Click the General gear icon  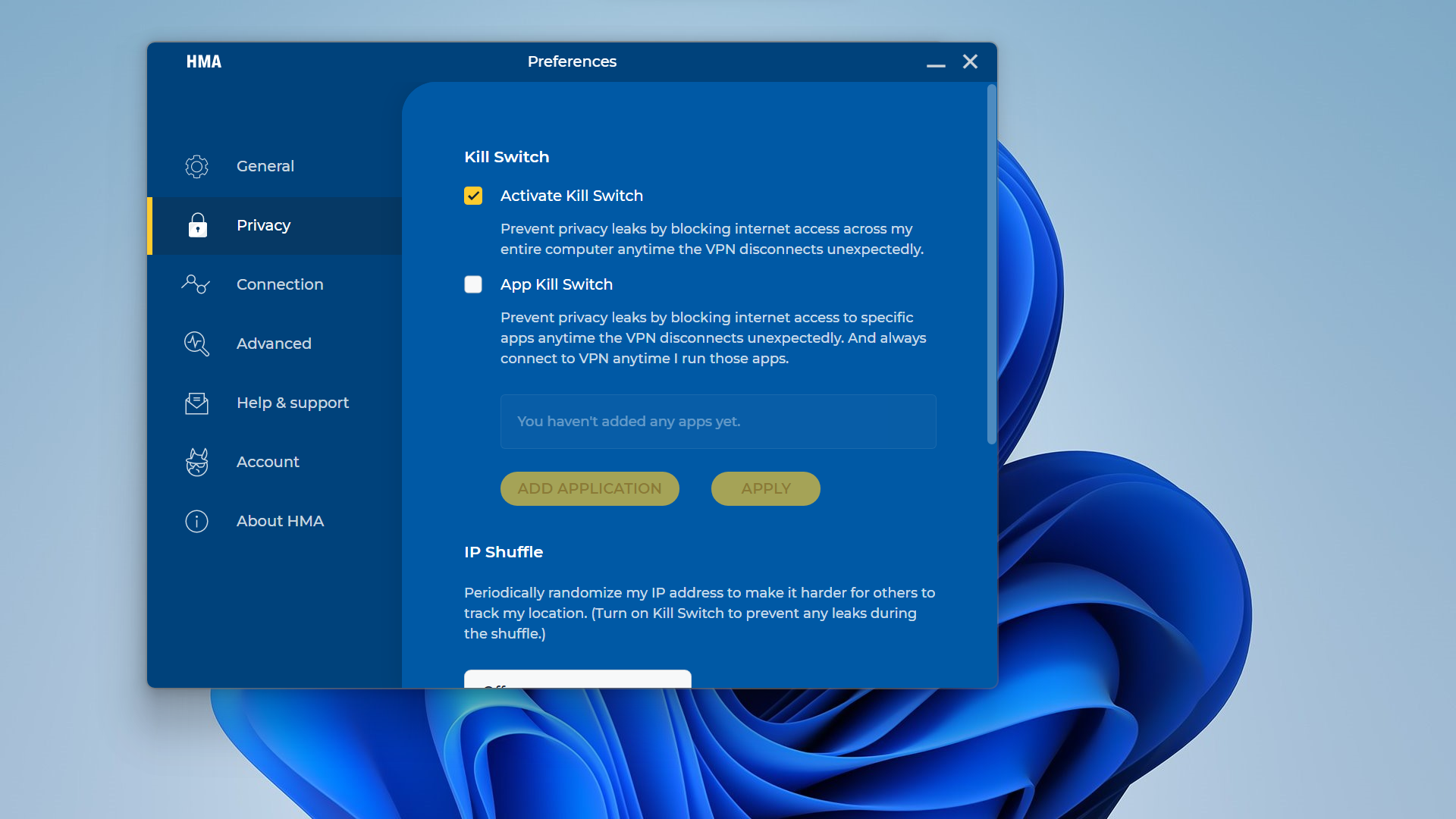[x=196, y=166]
